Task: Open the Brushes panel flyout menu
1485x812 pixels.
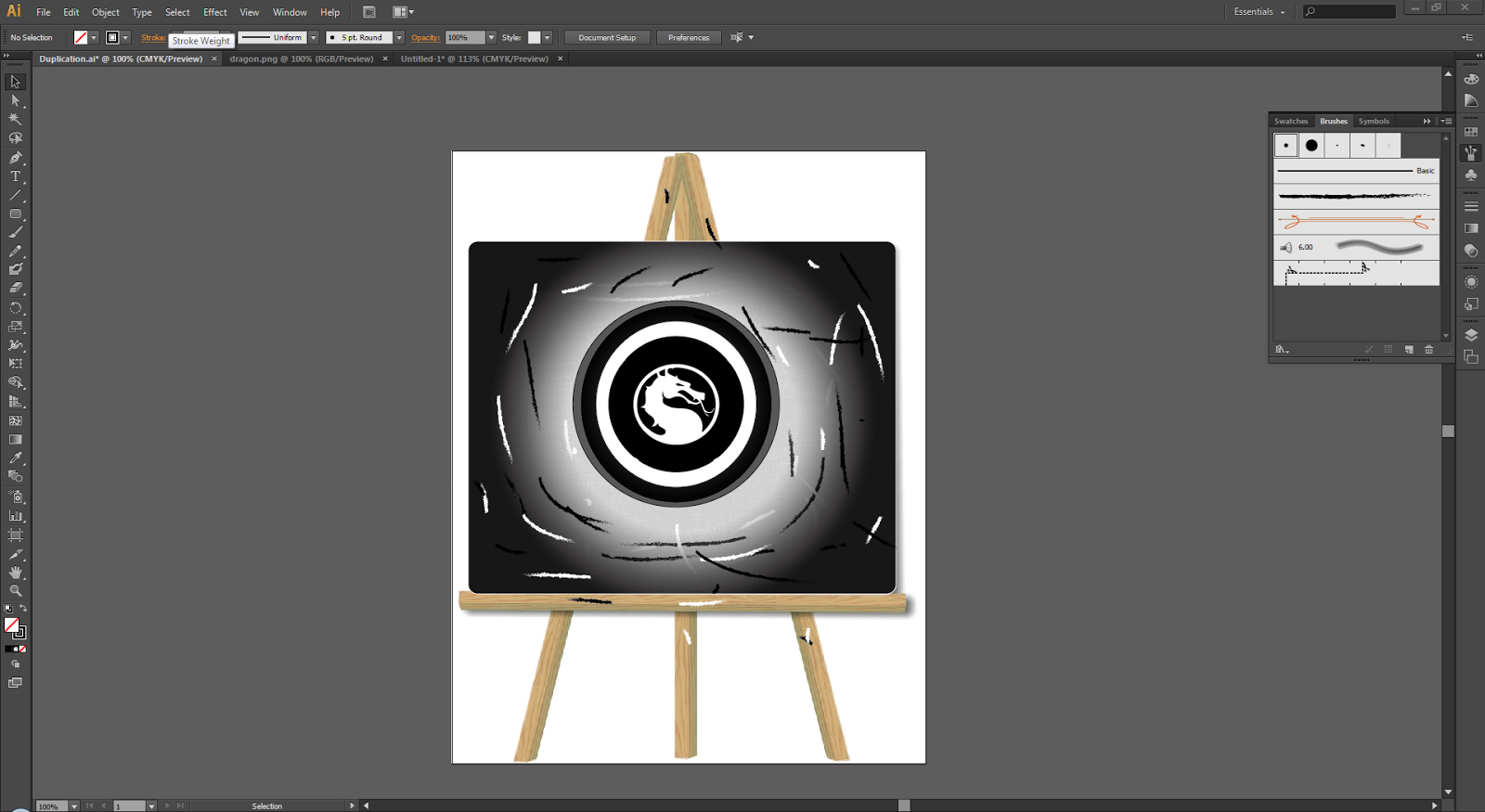Action: (1446, 122)
